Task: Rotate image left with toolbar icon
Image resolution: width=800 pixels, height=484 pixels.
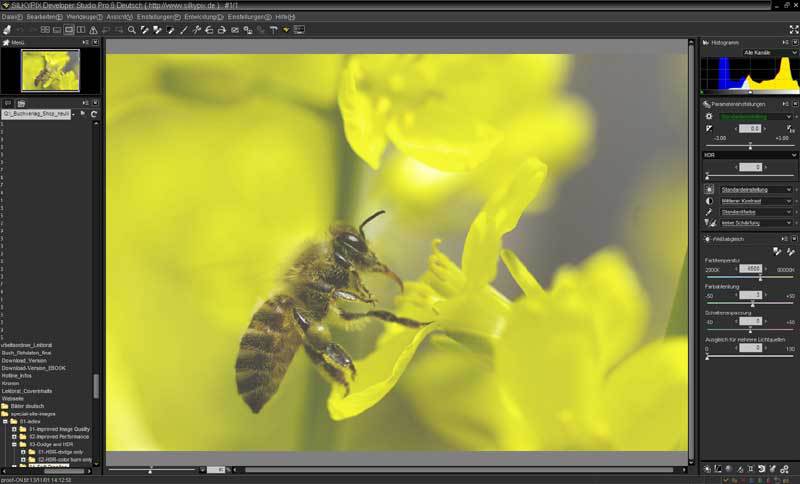Action: (x=209, y=30)
